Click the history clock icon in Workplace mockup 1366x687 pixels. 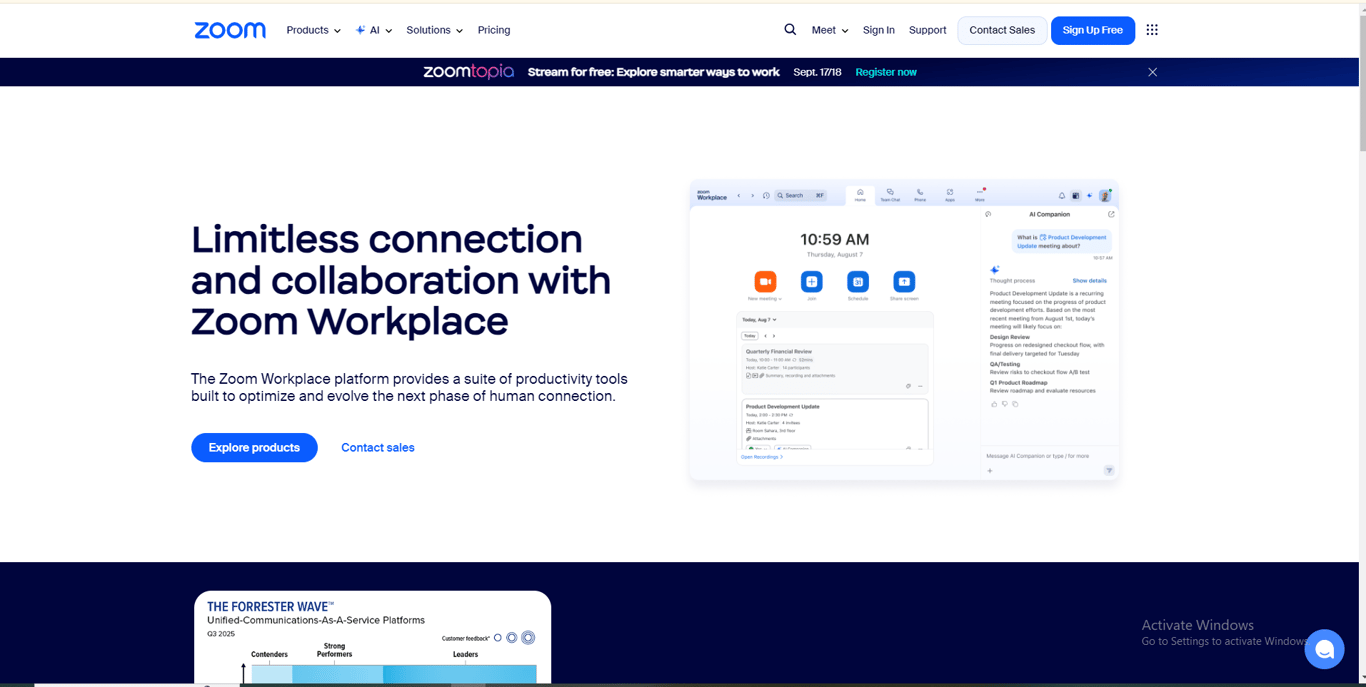coord(766,196)
